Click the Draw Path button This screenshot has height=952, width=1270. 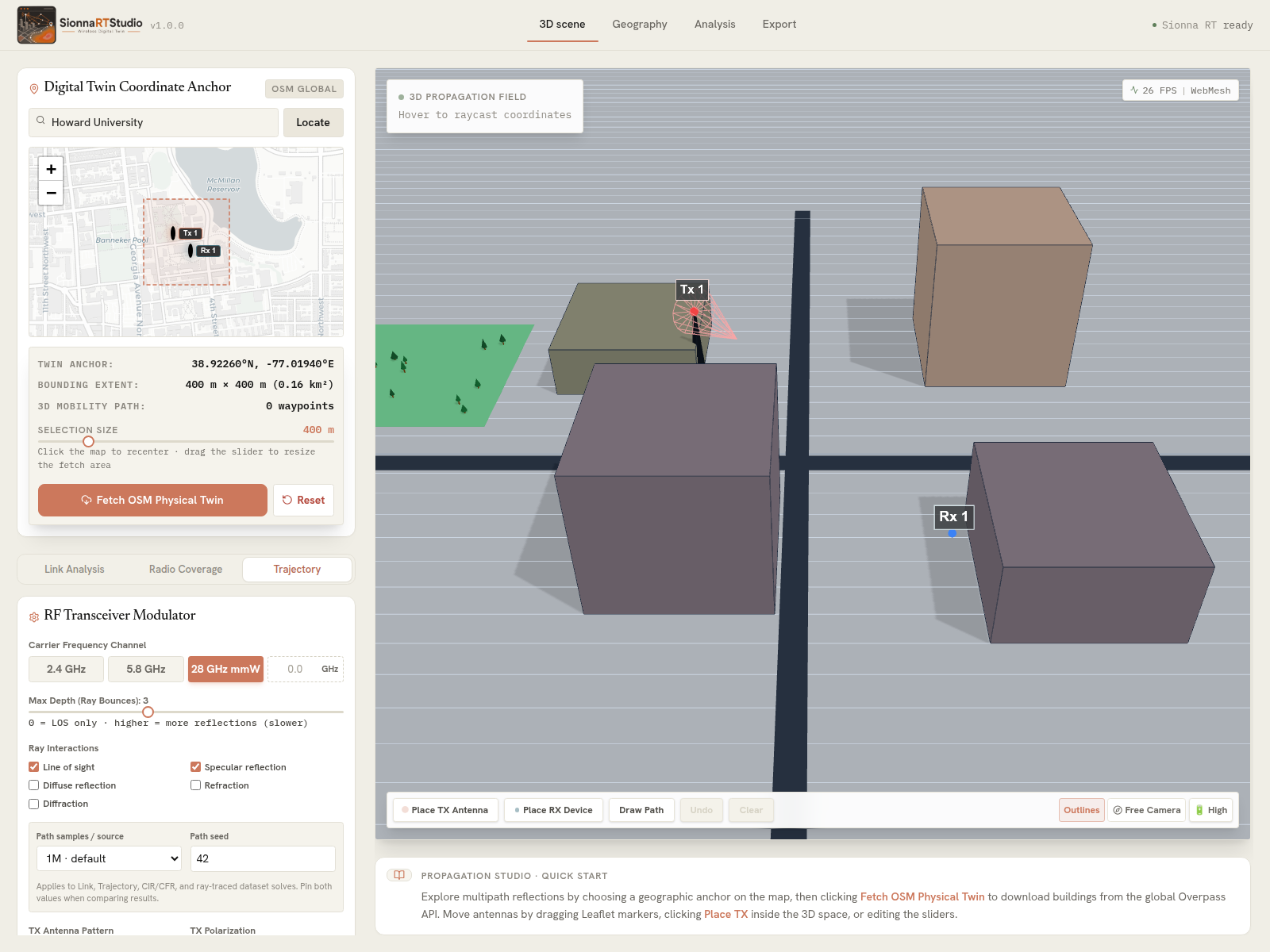(641, 810)
